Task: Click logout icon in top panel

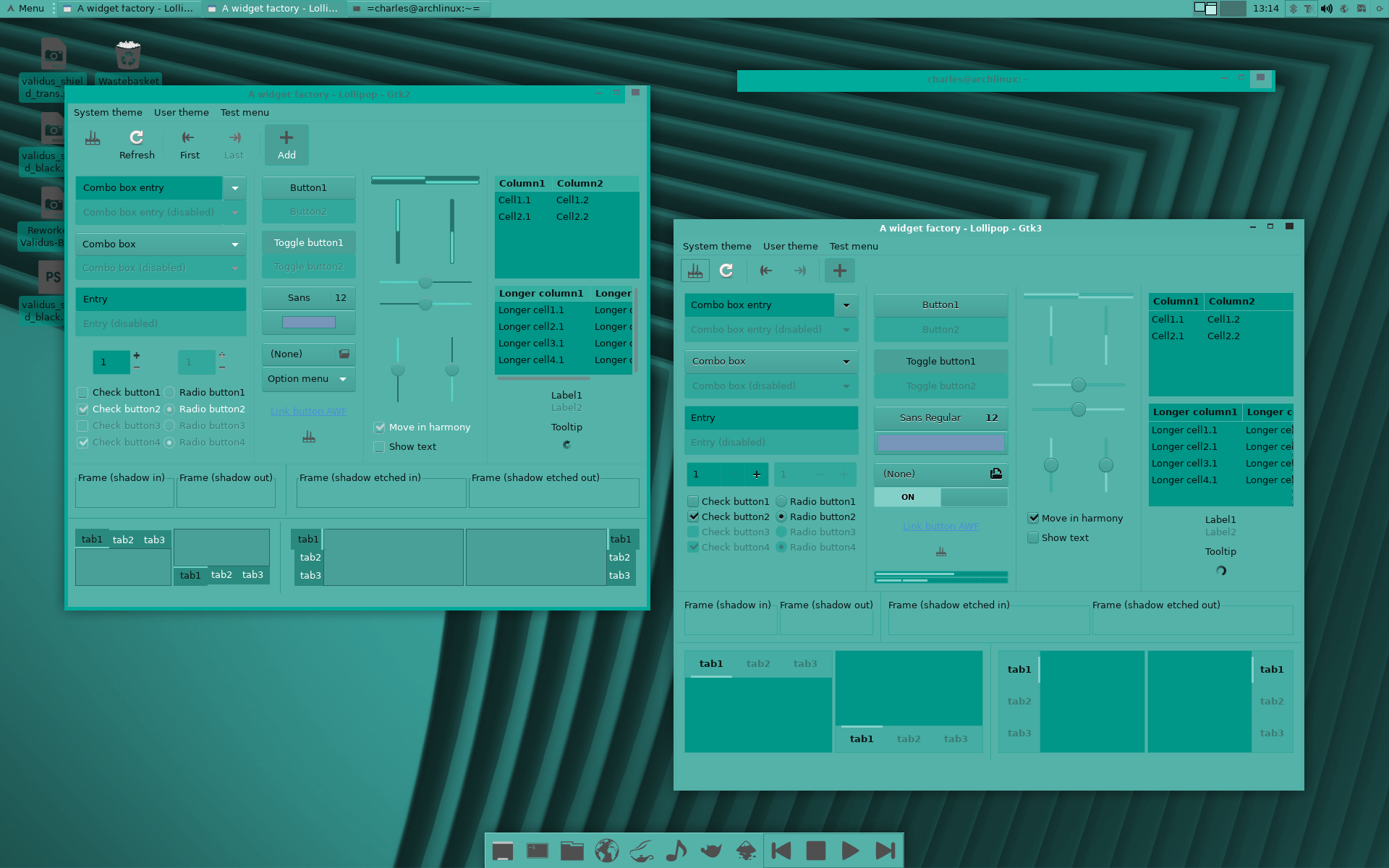Action: tap(1379, 9)
